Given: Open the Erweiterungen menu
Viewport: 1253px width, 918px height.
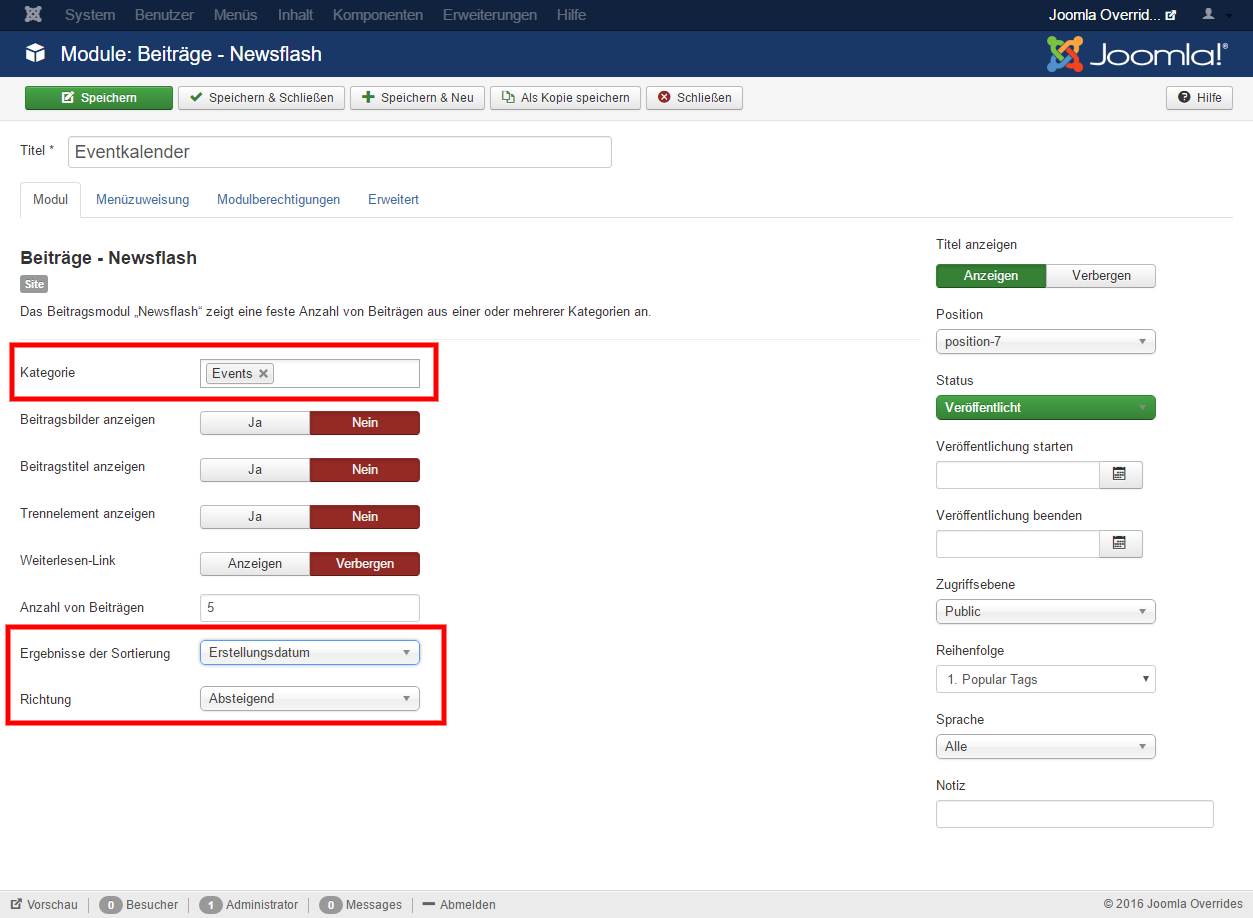Looking at the screenshot, I should [489, 15].
